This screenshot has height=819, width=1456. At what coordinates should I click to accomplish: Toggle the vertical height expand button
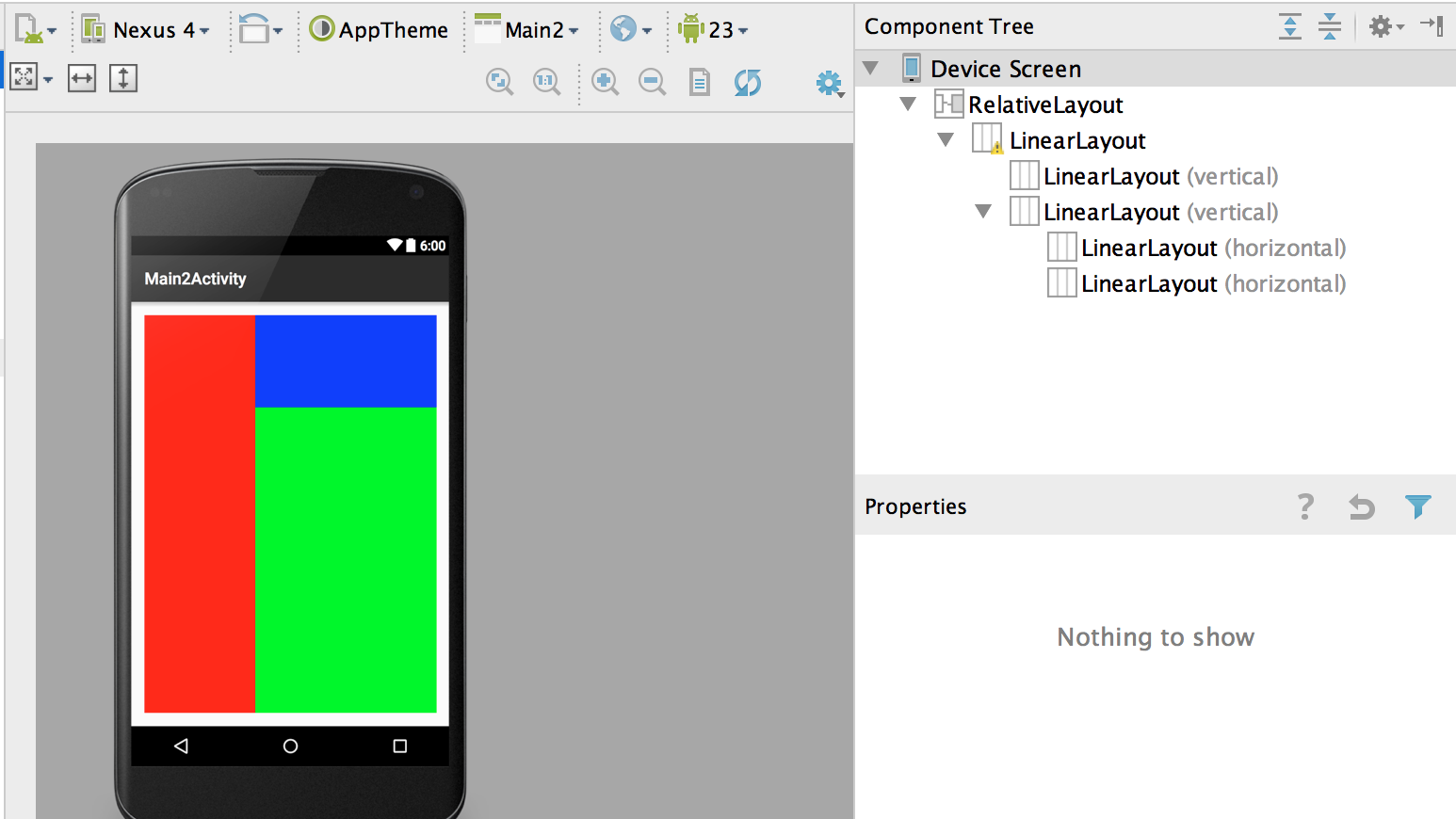[123, 78]
